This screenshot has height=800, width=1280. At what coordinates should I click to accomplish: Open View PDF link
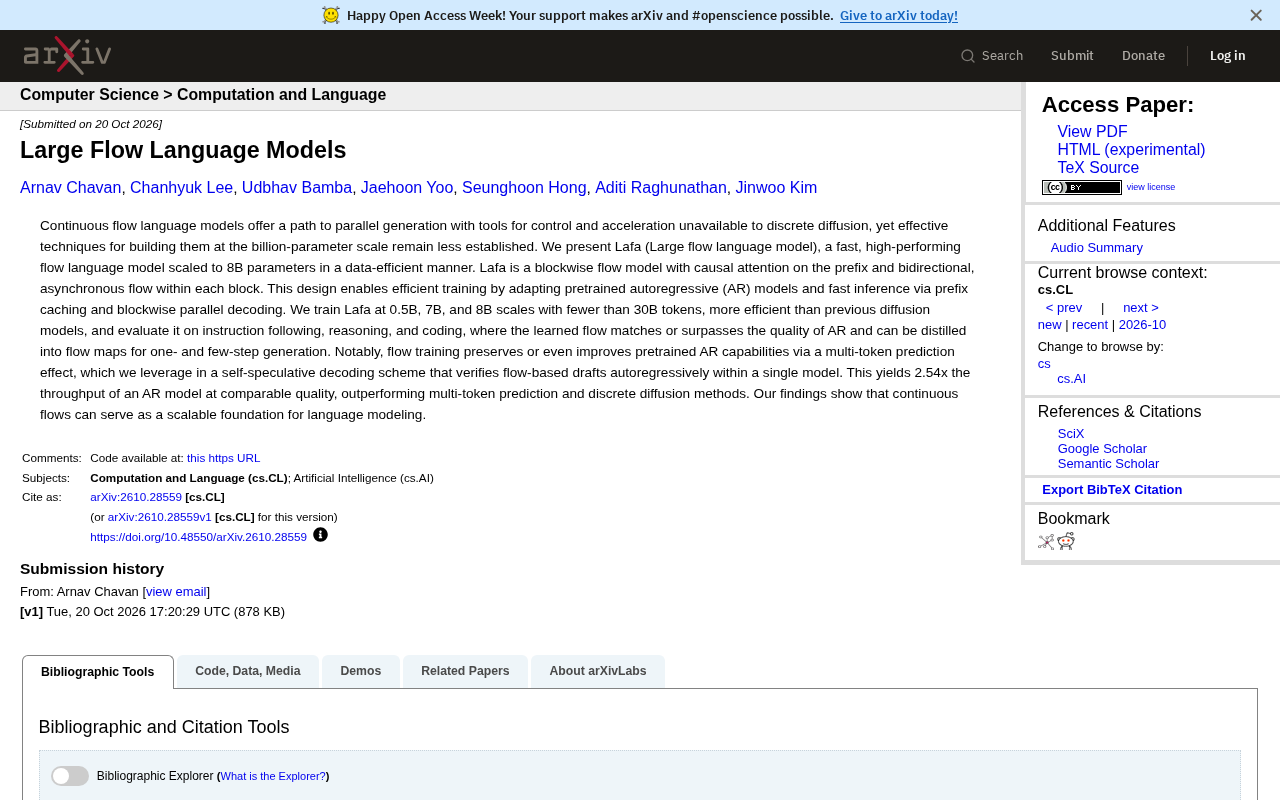pos(1092,132)
